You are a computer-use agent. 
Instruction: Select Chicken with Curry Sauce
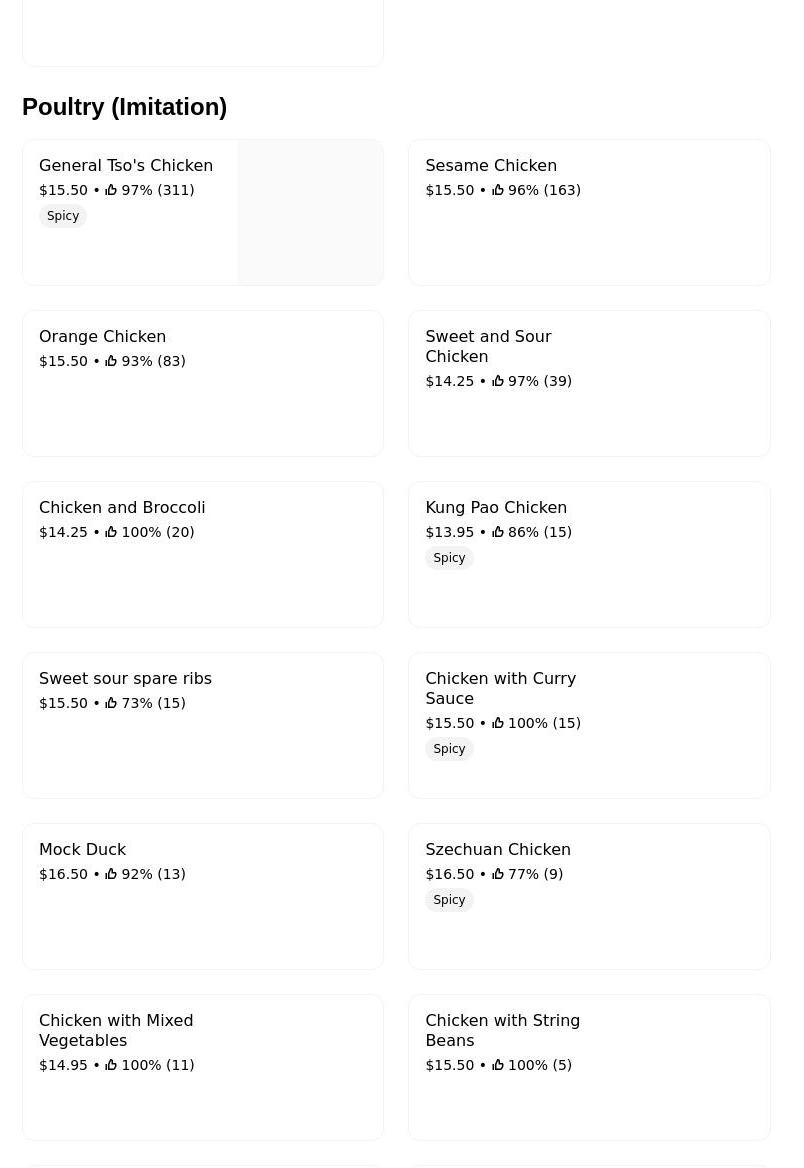589,725
